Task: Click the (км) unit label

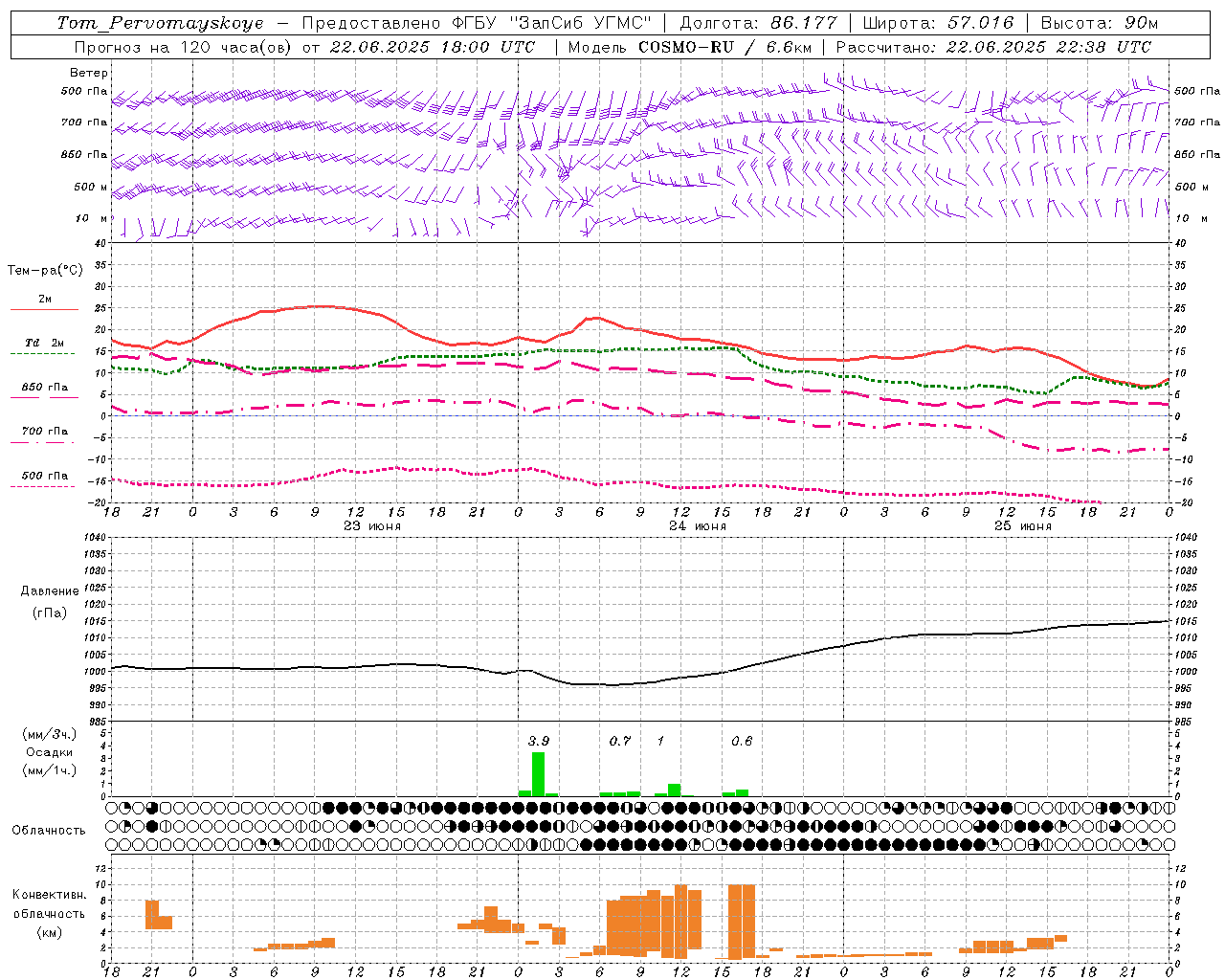Action: coord(50,932)
